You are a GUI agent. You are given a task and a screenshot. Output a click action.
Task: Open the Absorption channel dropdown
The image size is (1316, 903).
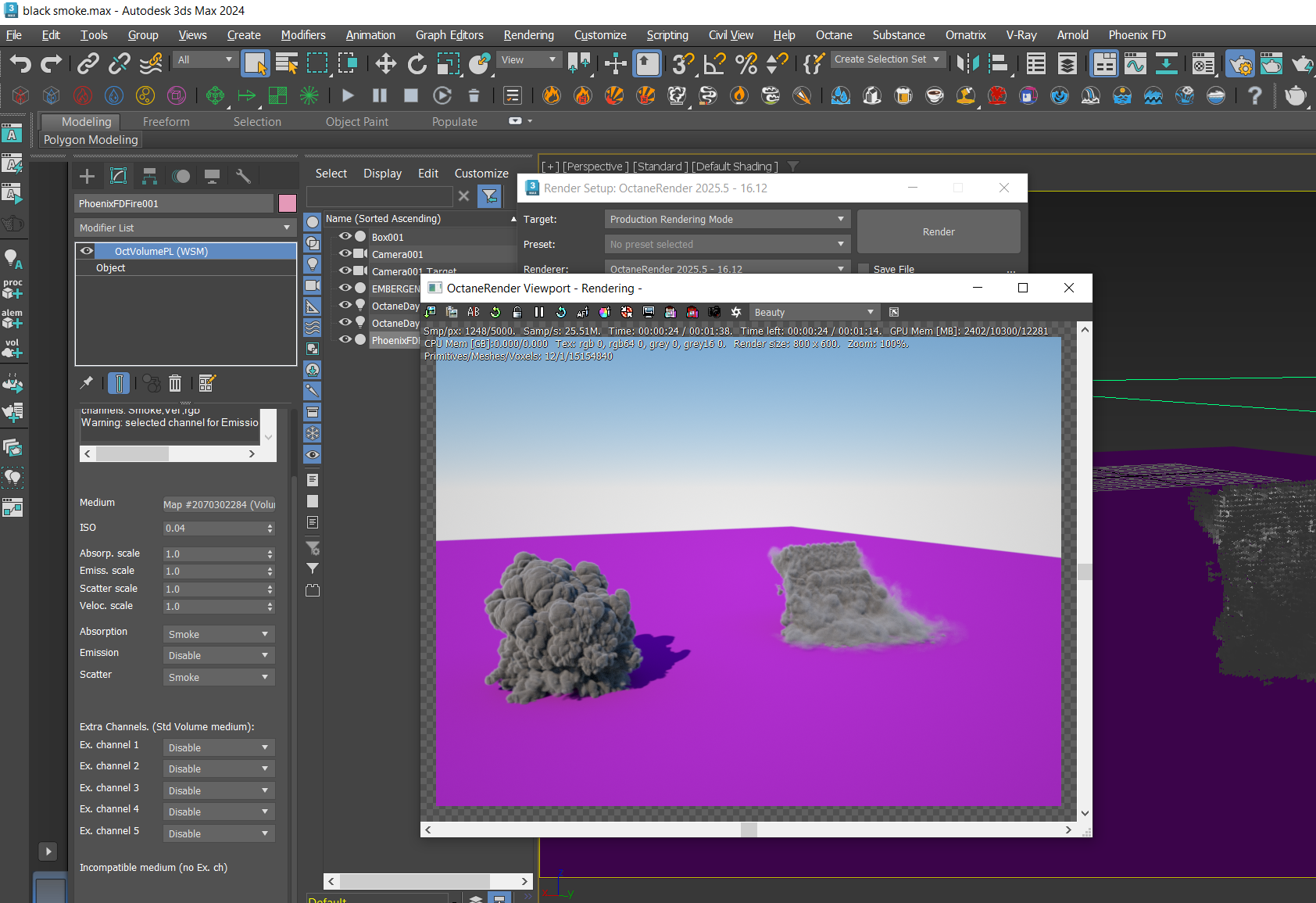[x=218, y=634]
